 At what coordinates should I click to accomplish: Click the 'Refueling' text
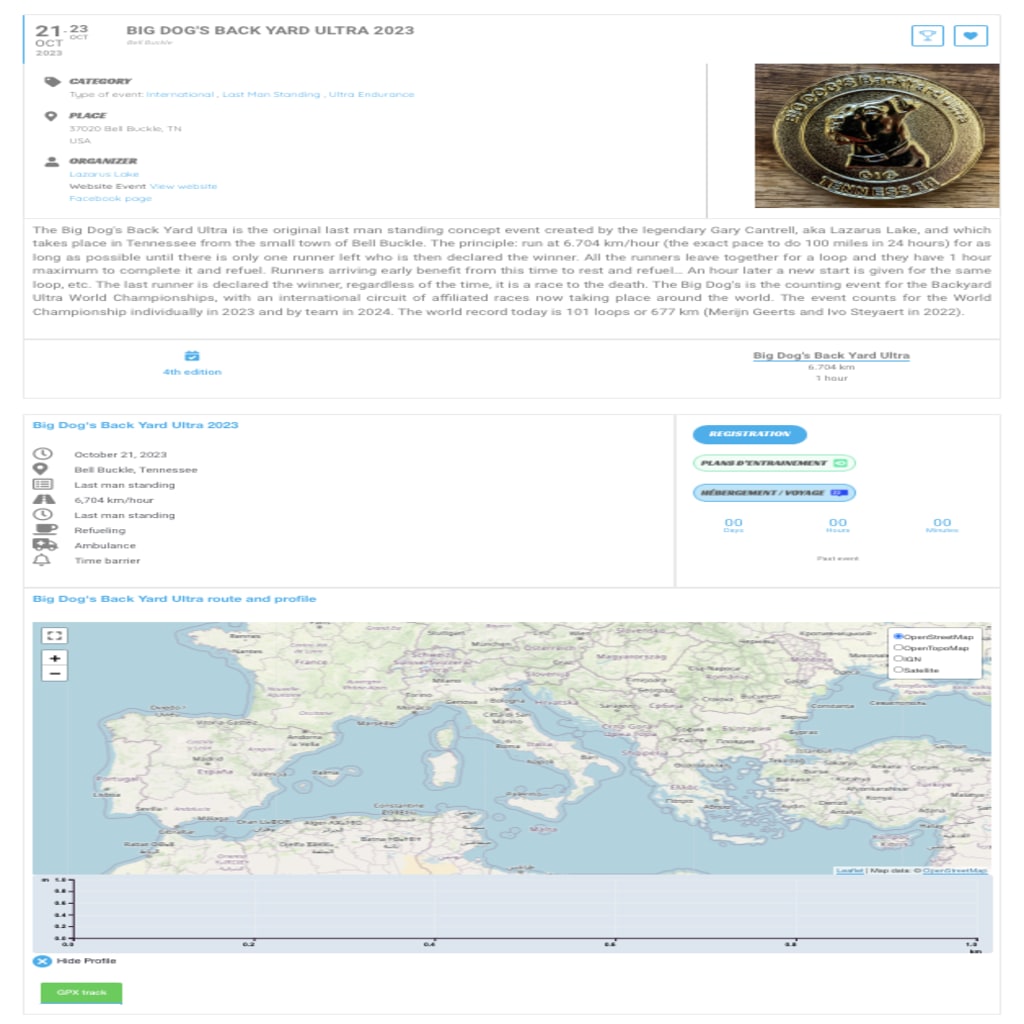point(100,530)
